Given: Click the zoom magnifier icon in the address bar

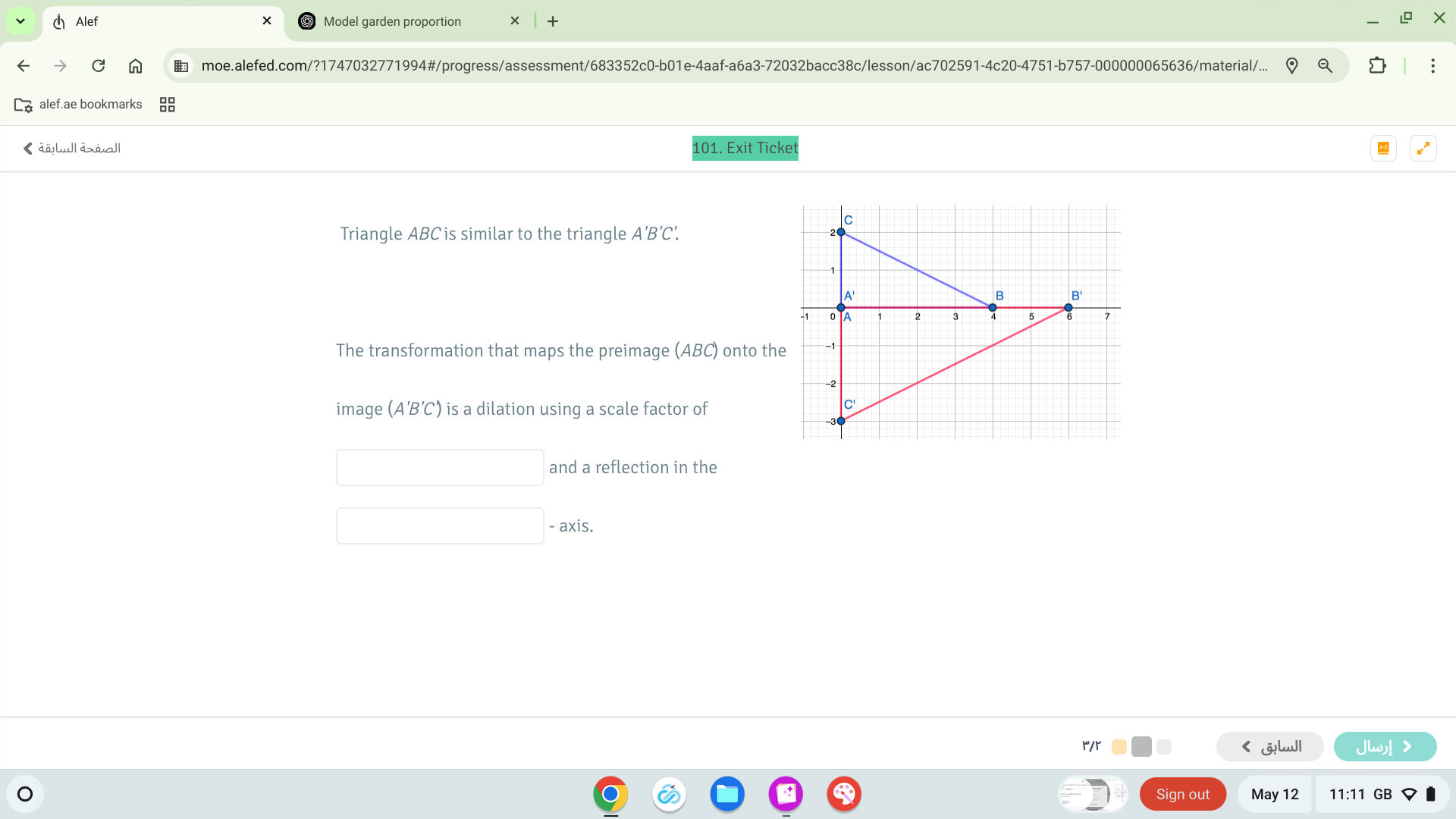Looking at the screenshot, I should (x=1326, y=66).
